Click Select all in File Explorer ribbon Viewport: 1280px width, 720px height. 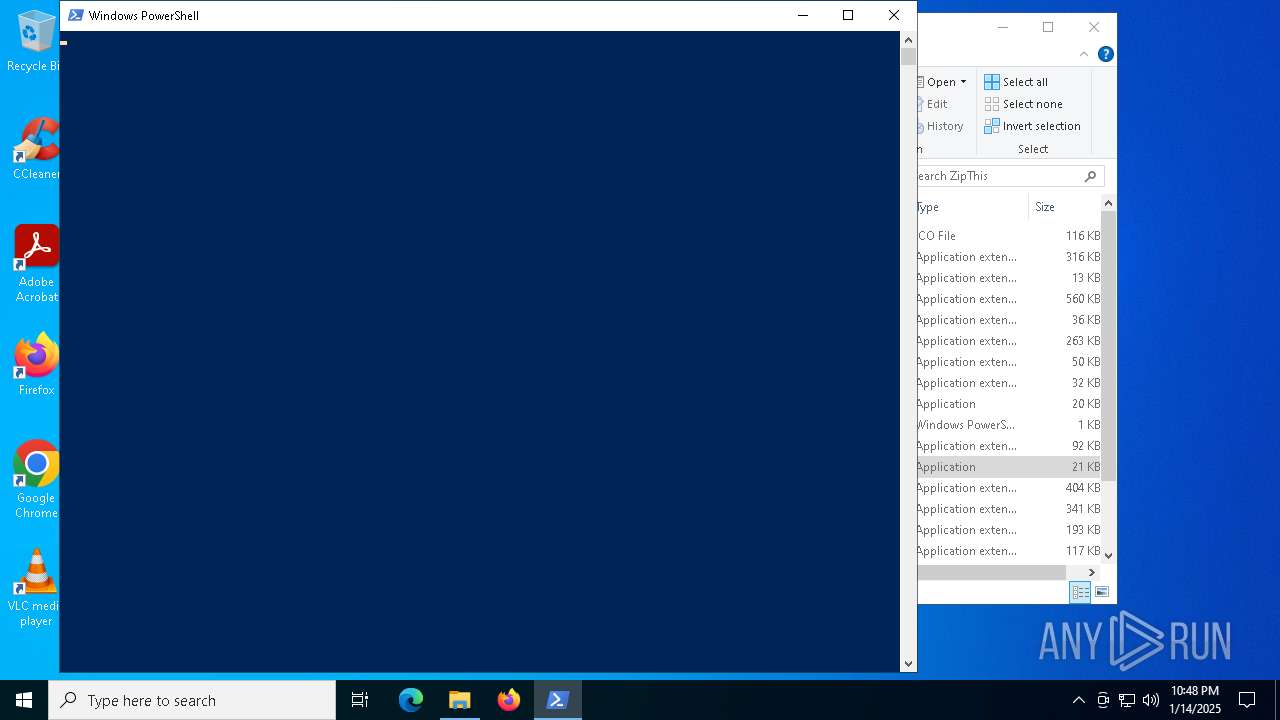(1016, 82)
